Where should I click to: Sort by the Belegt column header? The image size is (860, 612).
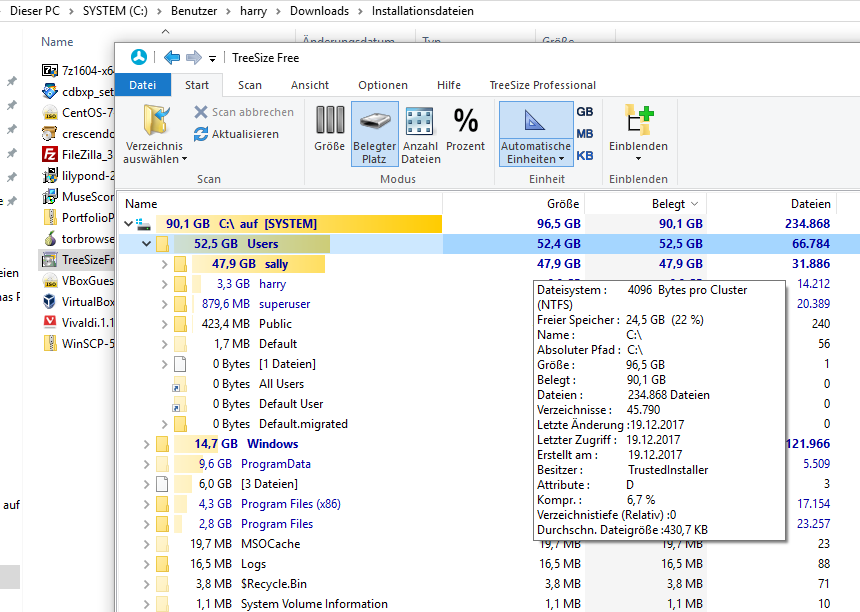tap(646, 203)
